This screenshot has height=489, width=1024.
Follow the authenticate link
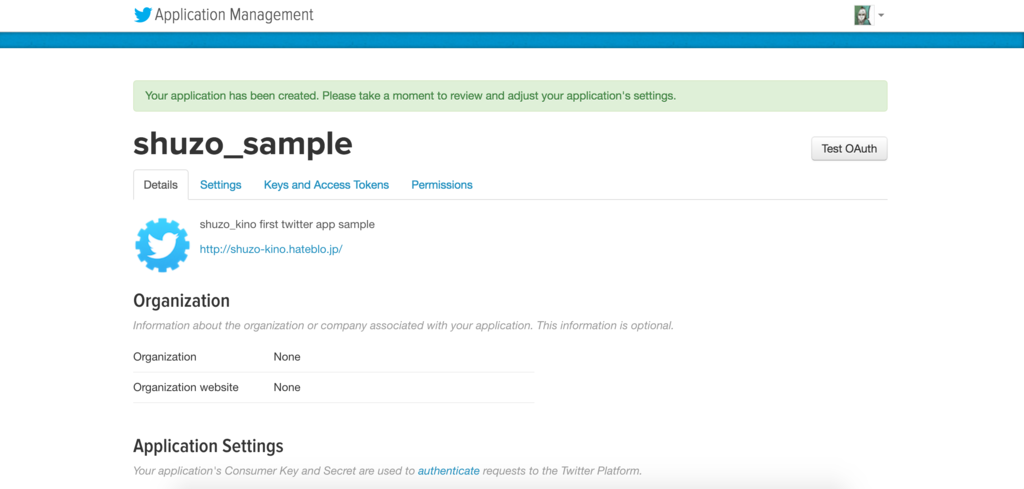click(x=449, y=470)
